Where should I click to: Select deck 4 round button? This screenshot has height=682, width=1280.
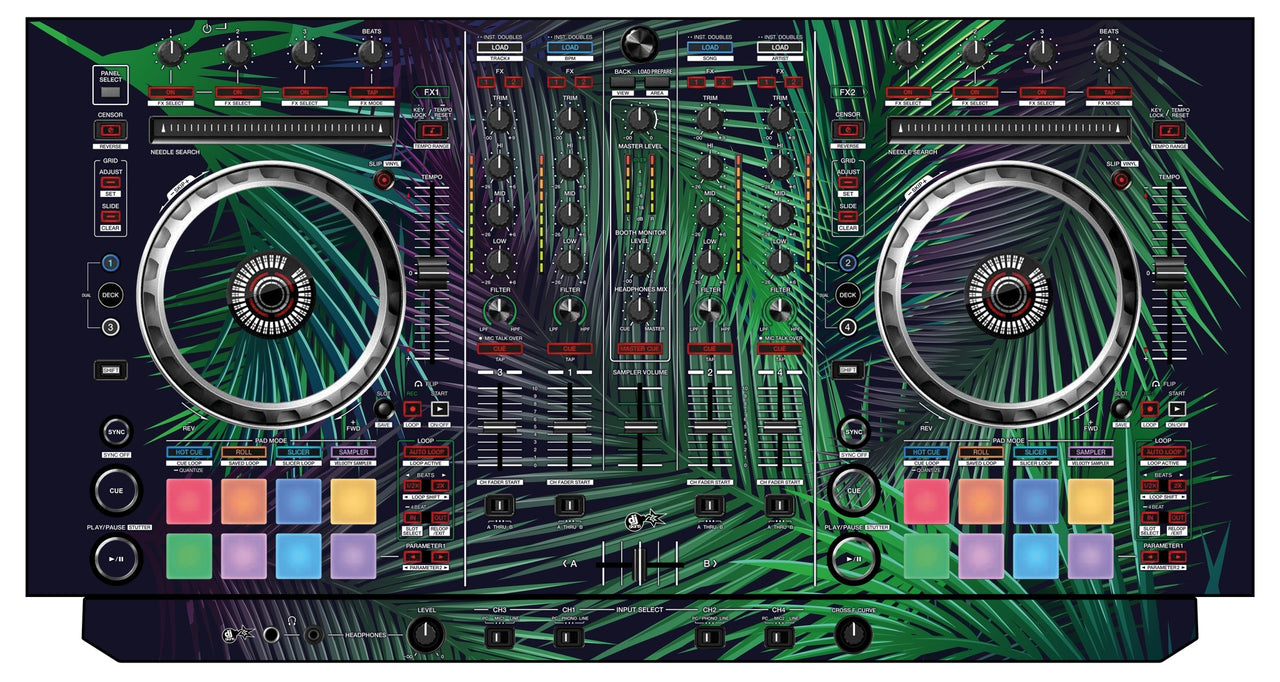(848, 326)
